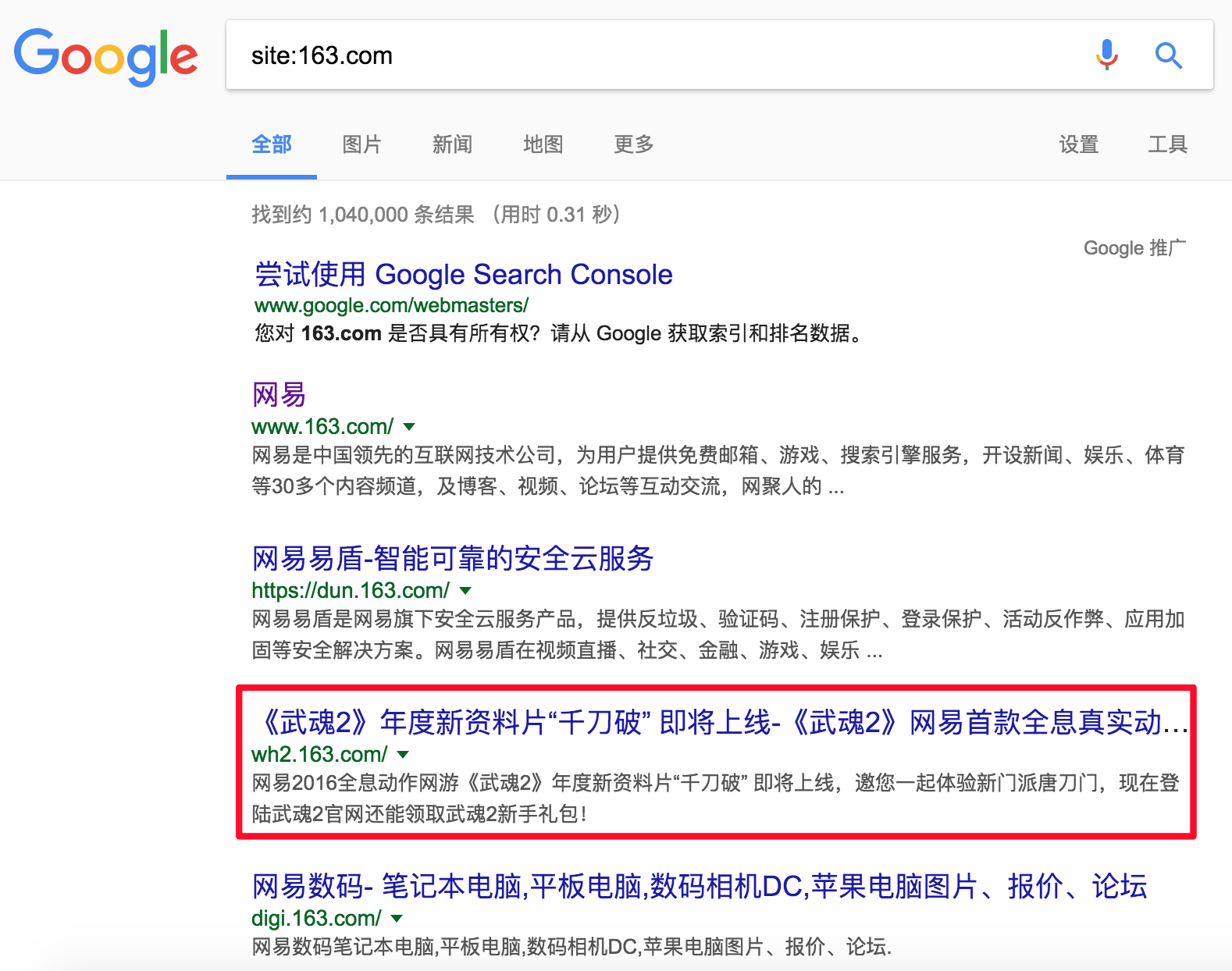Click the Google logo
The image size is (1232, 971).
click(x=105, y=56)
